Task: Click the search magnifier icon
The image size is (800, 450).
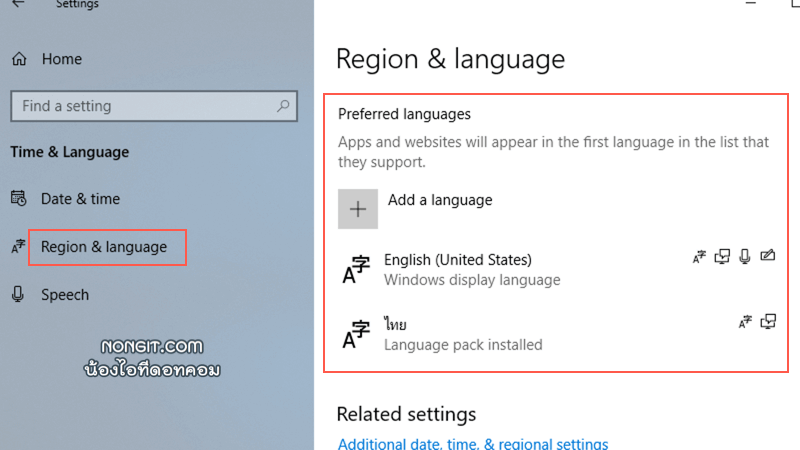Action: point(283,106)
